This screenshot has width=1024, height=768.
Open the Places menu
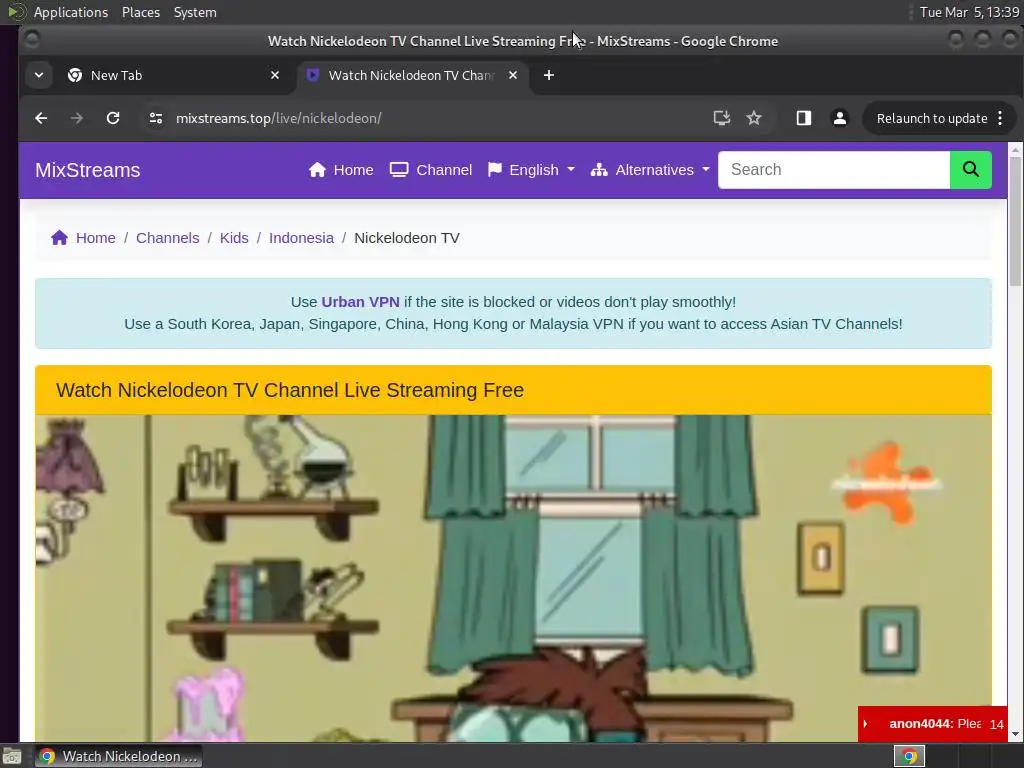pyautogui.click(x=141, y=12)
